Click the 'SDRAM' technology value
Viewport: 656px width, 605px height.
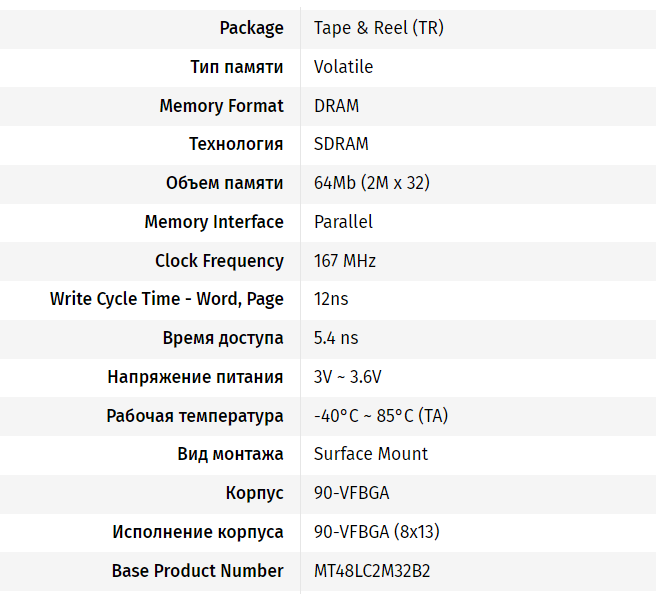coord(341,144)
